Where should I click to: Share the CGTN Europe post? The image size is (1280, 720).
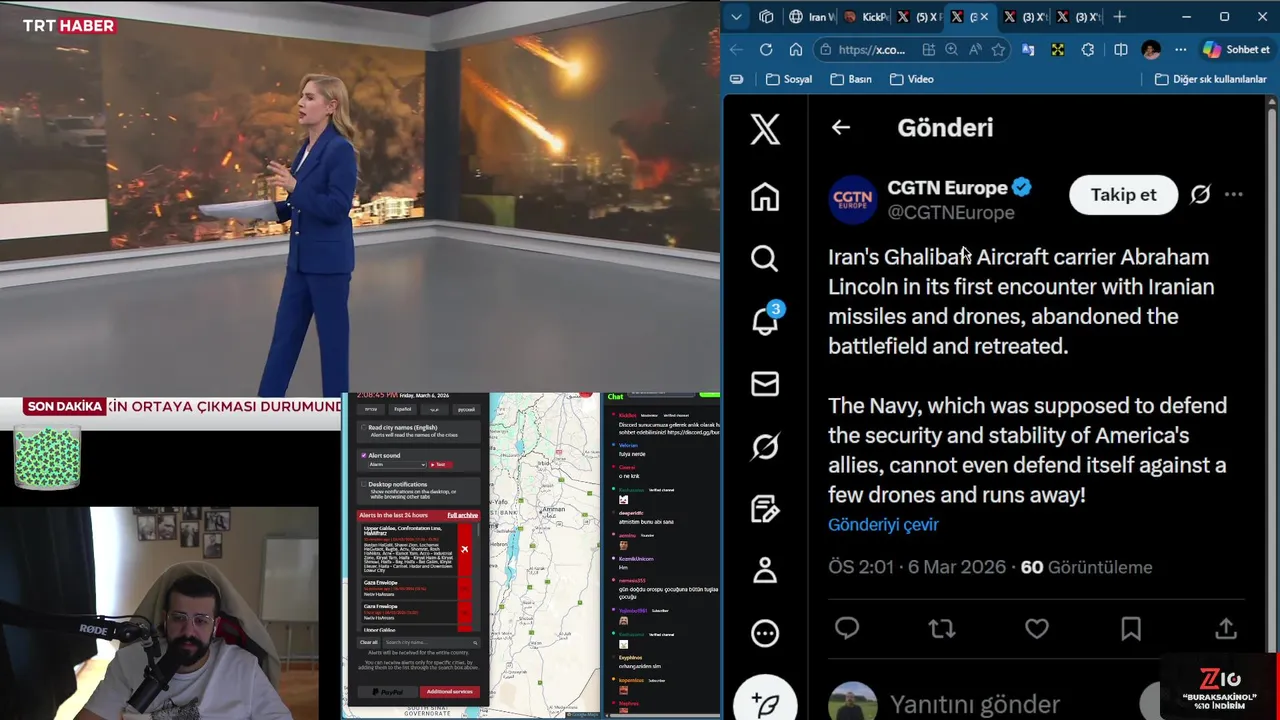[1226, 628]
